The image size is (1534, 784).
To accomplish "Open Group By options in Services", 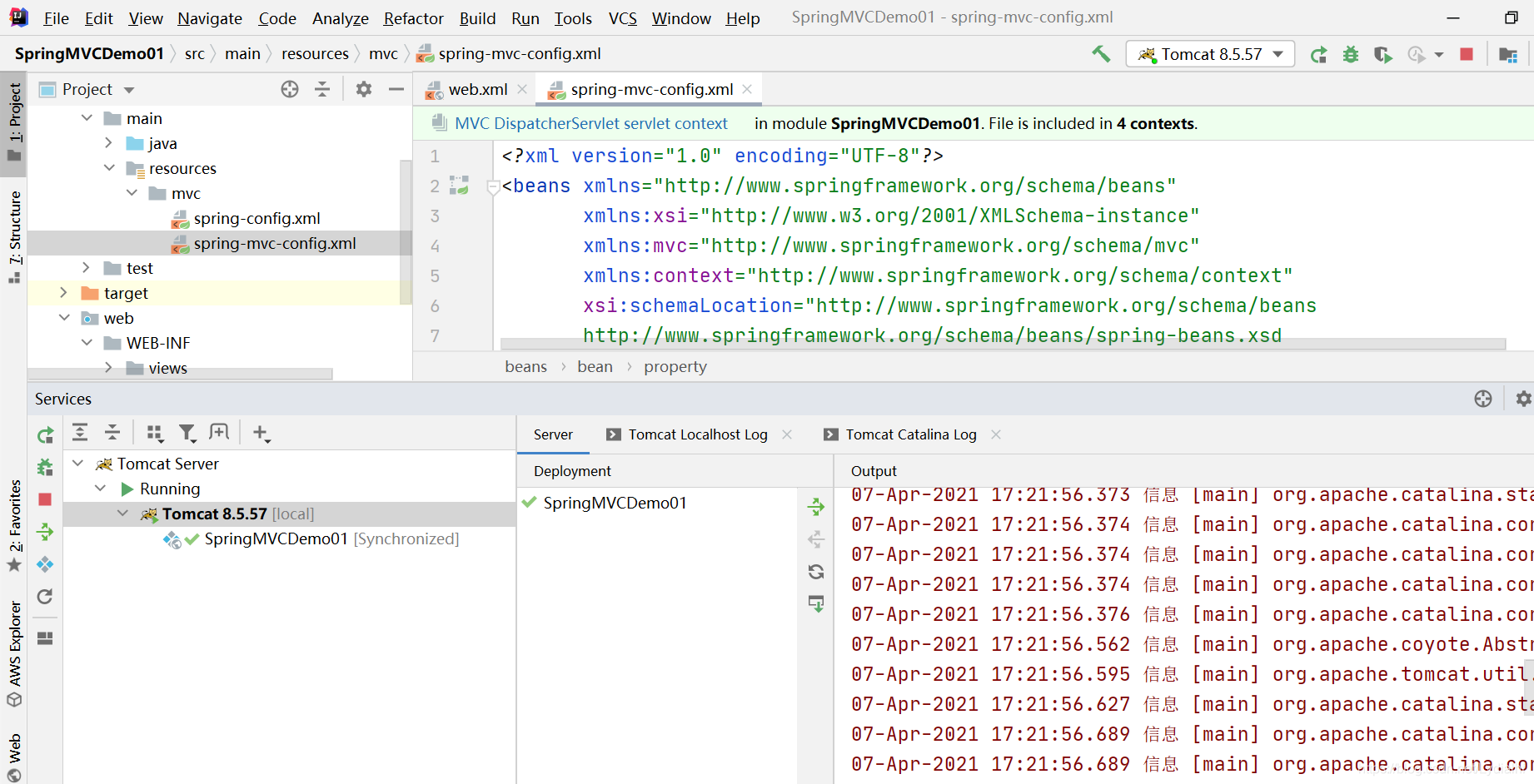I will click(154, 432).
